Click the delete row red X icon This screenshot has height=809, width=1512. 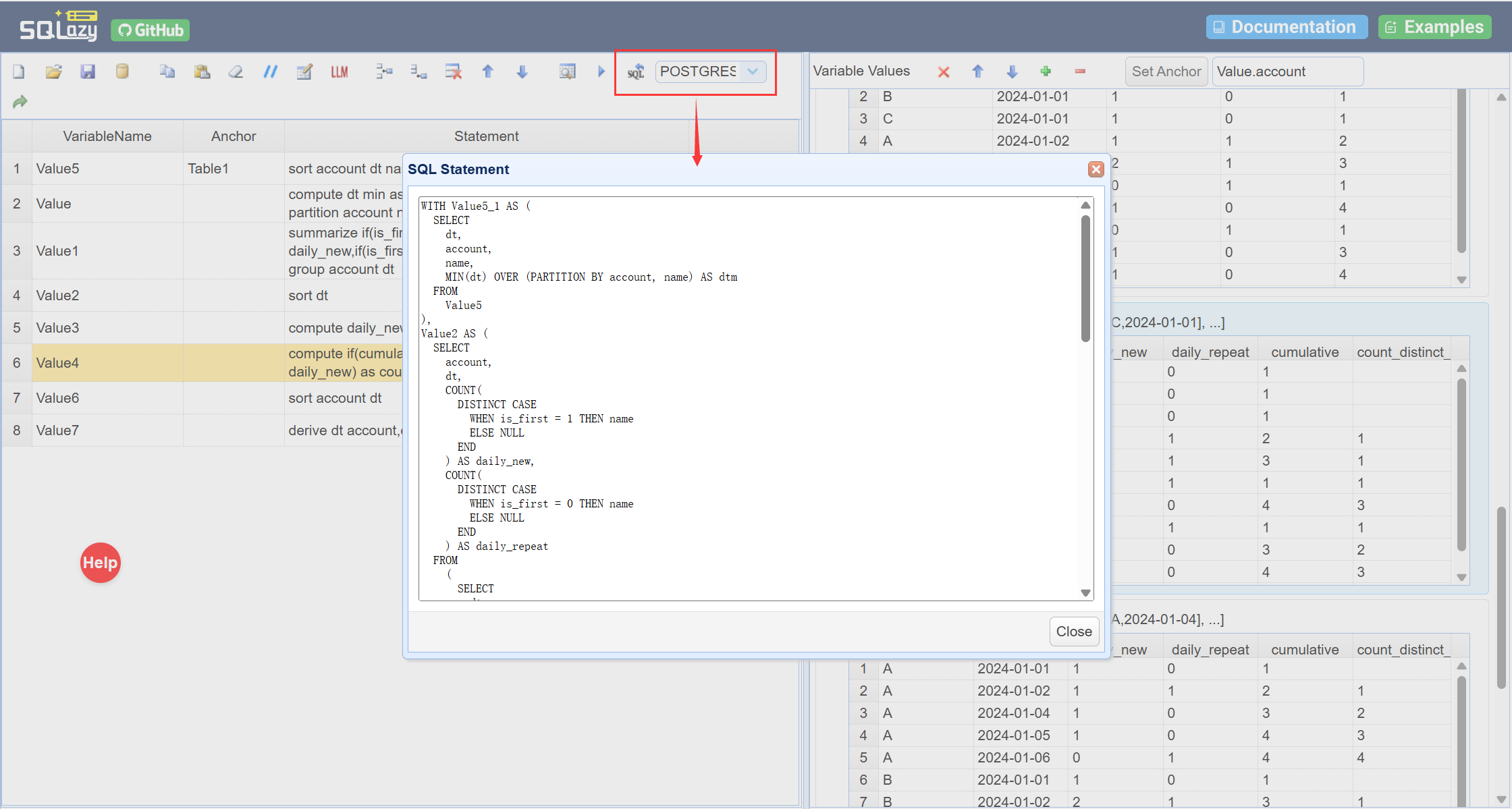pos(453,72)
